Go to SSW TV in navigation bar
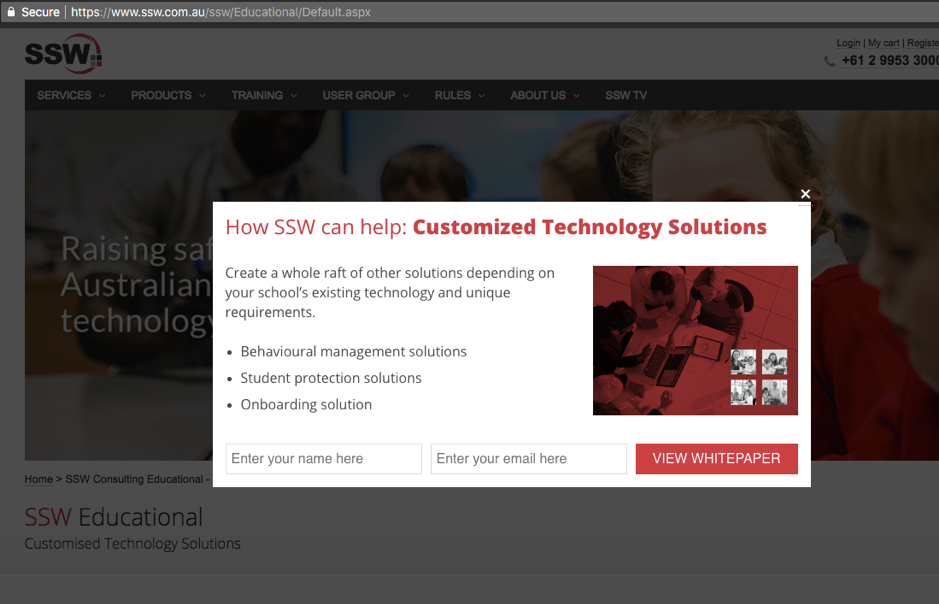The image size is (939, 604). click(x=626, y=95)
